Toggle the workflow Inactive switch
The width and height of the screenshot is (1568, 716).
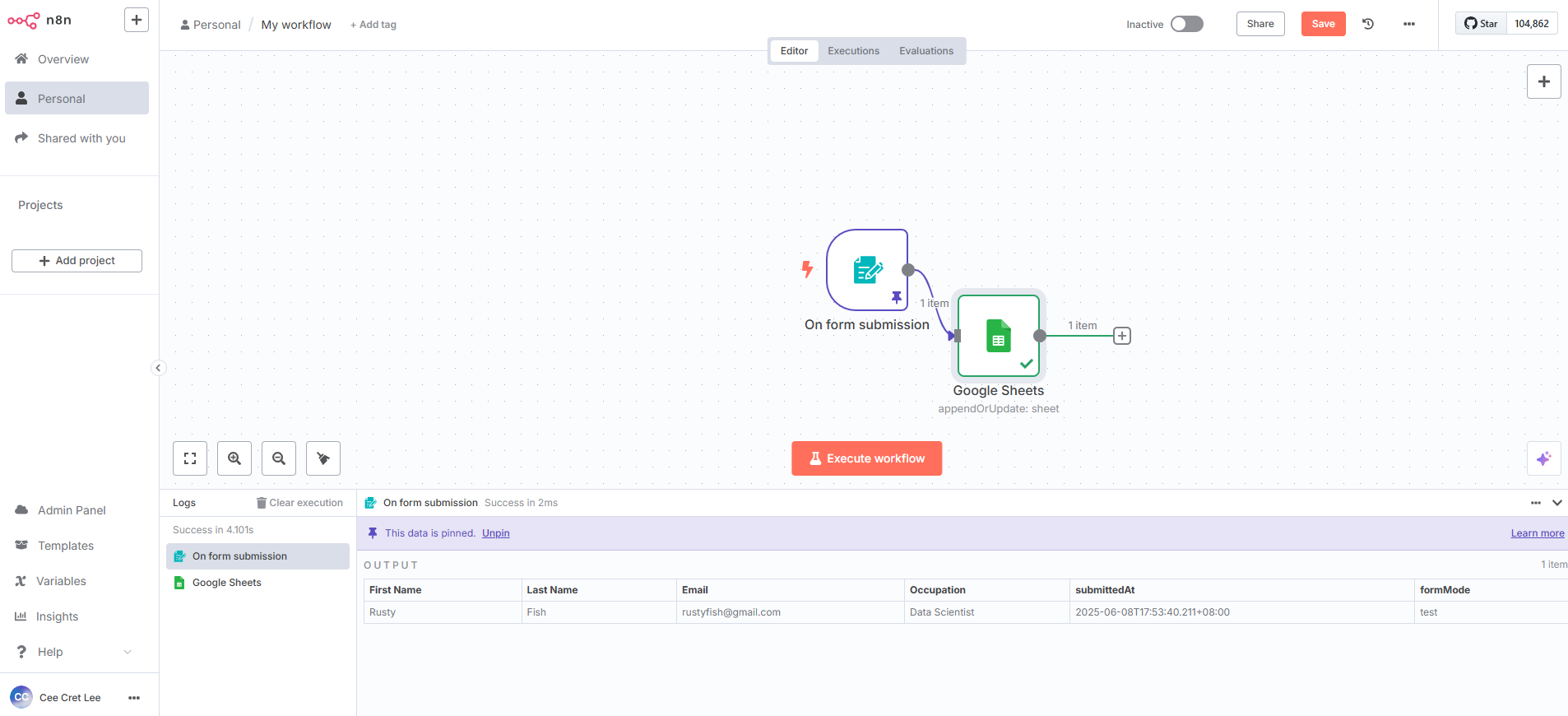pos(1186,24)
